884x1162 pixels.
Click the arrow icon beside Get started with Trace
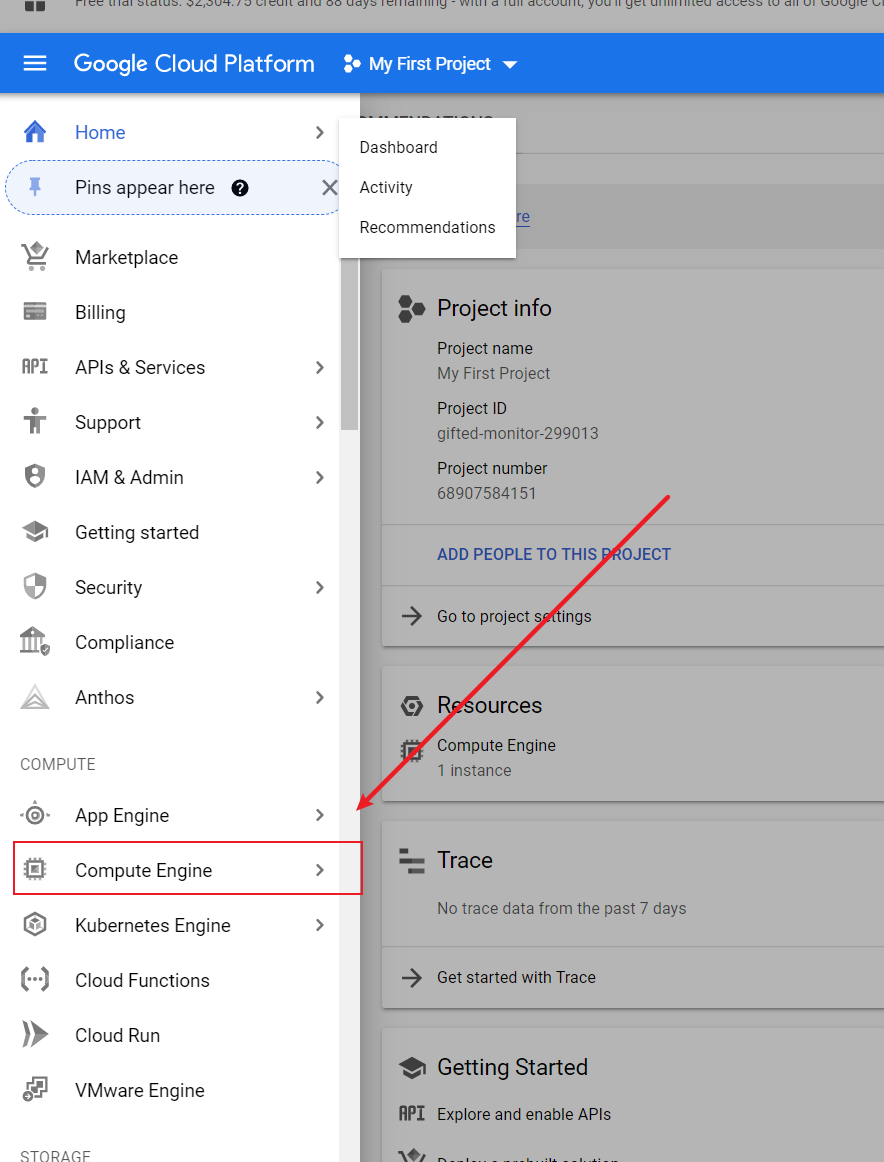[412, 977]
